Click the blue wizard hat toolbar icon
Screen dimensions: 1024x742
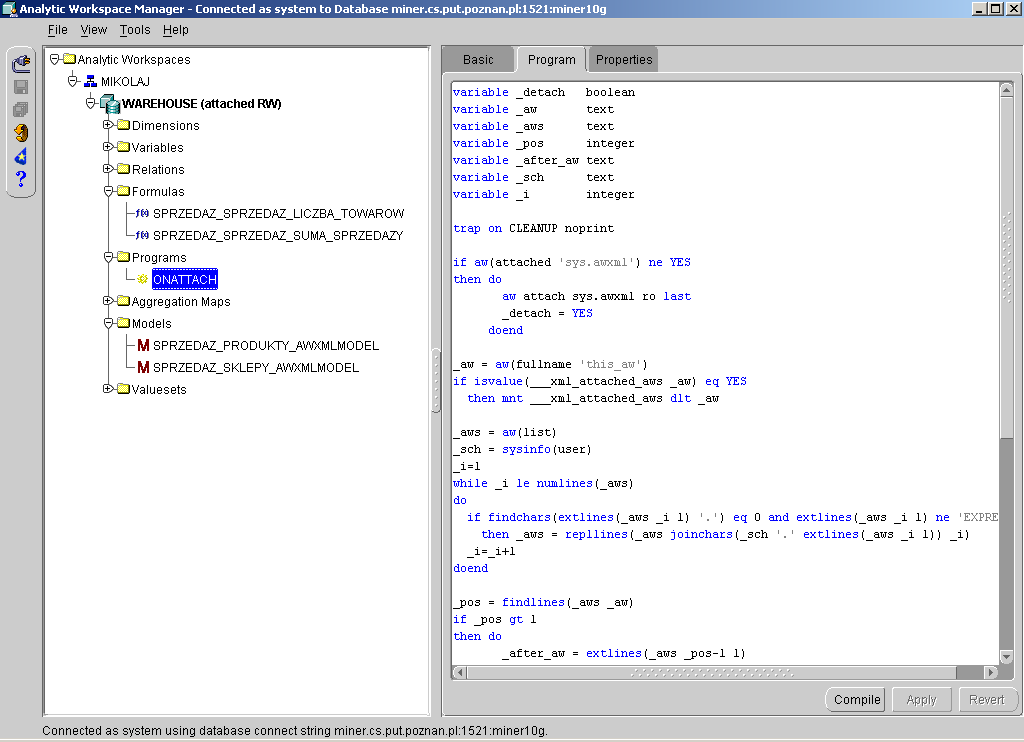tap(21, 156)
